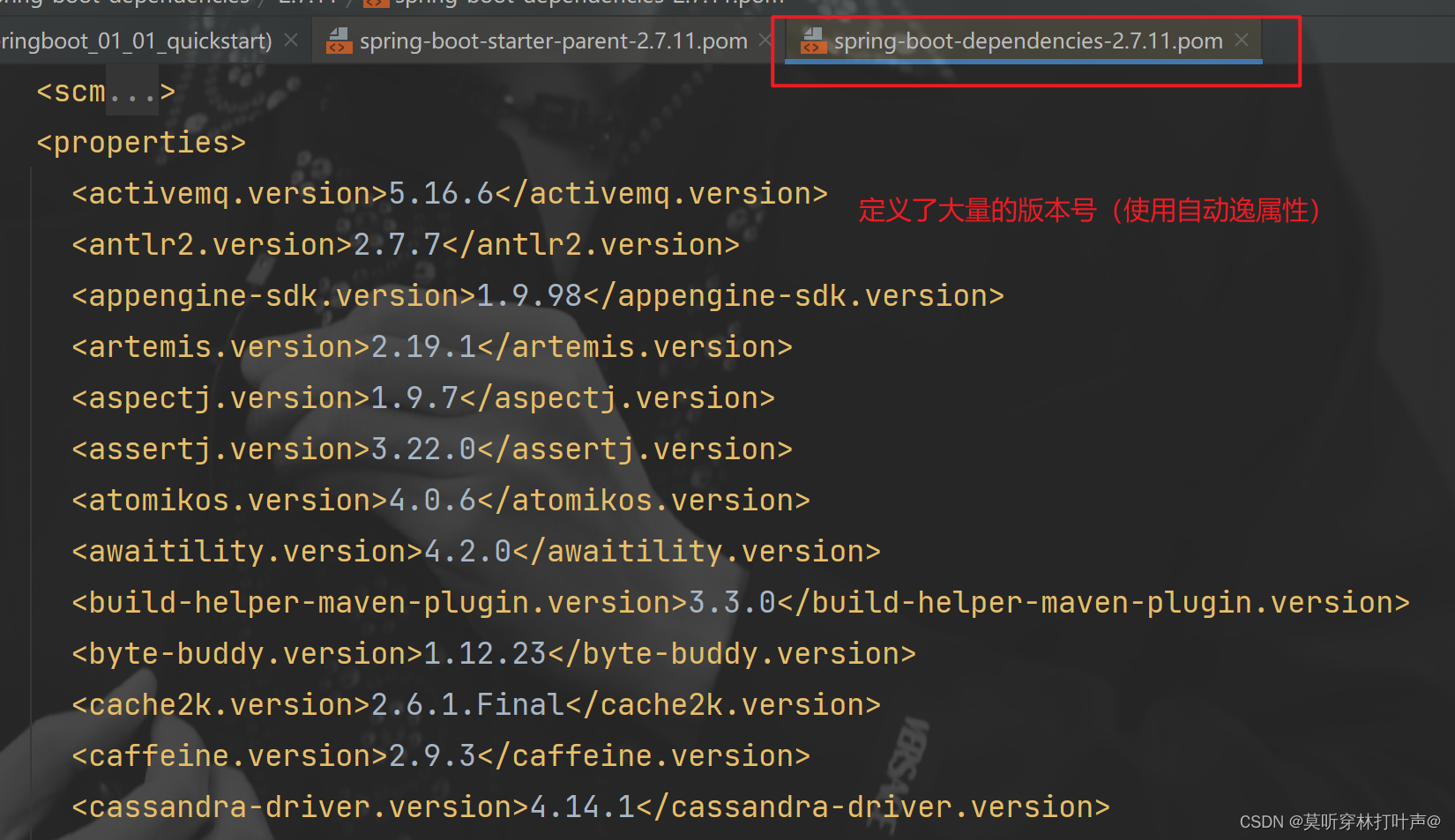Click the atomikos.version line 4.0.6
1455x840 pixels.
coord(441,500)
